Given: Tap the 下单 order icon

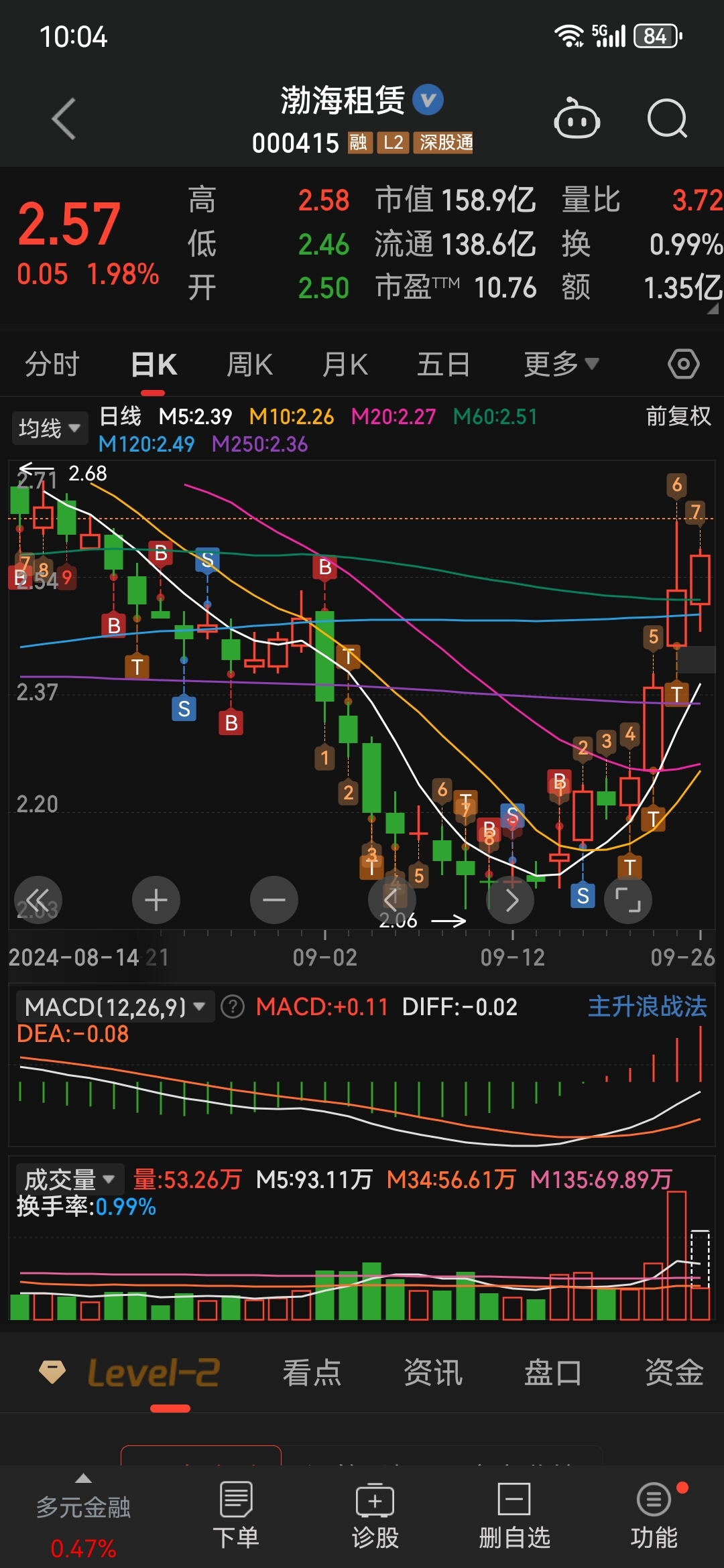Looking at the screenshot, I should (x=236, y=1515).
